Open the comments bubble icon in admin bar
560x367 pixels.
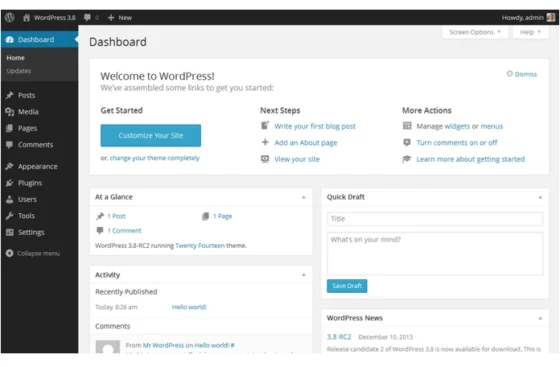(87, 17)
